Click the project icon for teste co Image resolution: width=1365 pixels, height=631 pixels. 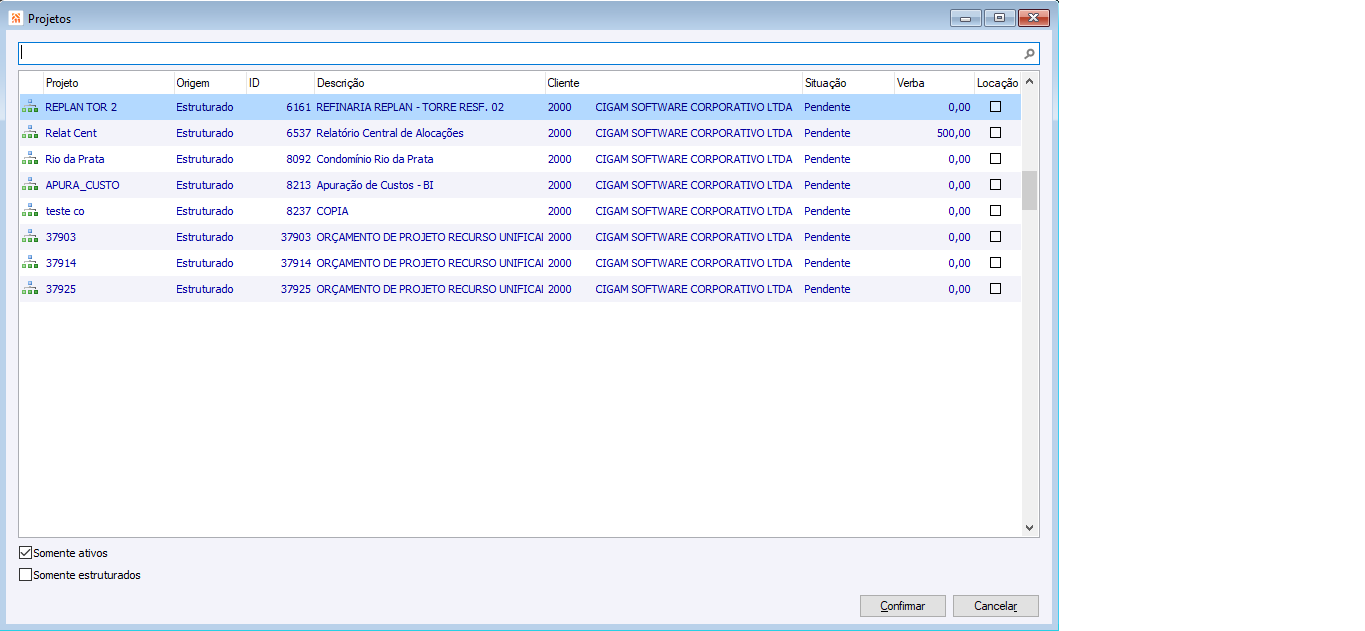[30, 211]
